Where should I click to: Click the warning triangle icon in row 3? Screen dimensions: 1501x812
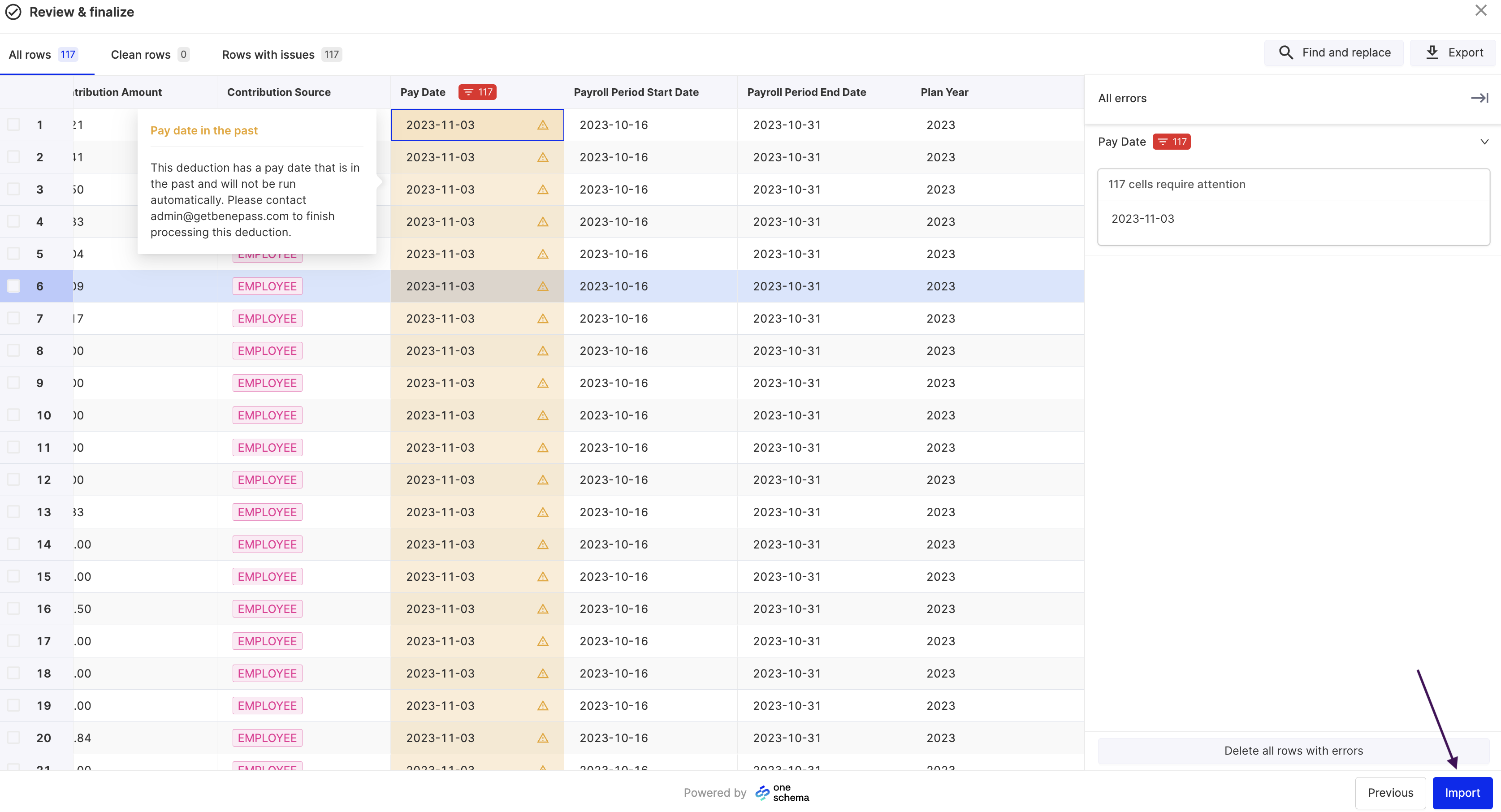[542, 189]
